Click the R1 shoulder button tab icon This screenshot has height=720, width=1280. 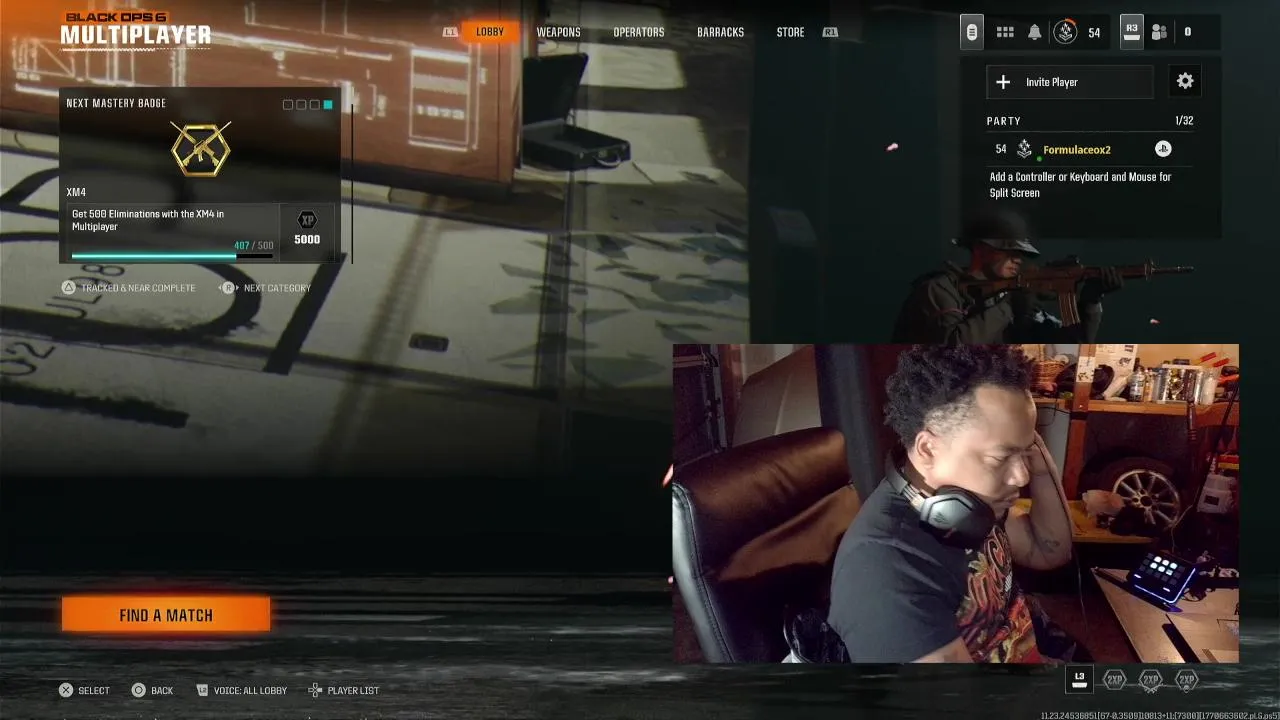coord(830,32)
